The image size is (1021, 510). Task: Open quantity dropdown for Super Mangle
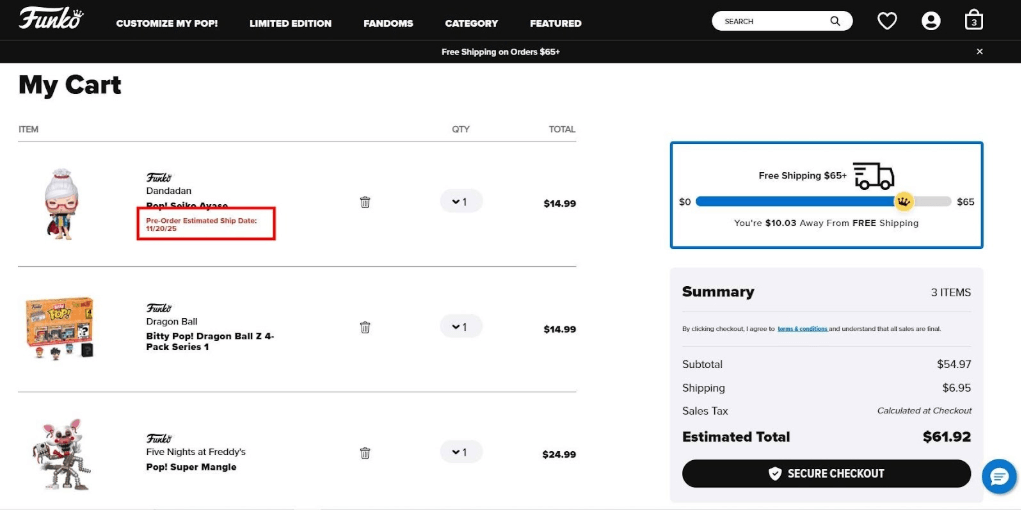(x=461, y=452)
